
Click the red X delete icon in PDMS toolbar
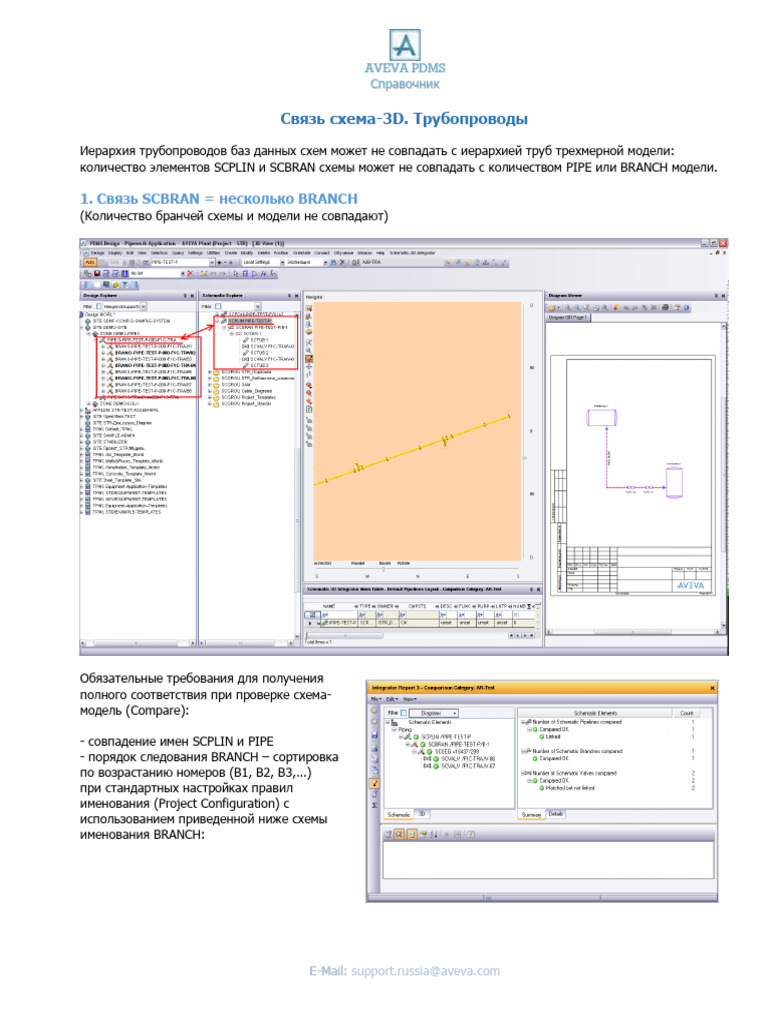190,274
